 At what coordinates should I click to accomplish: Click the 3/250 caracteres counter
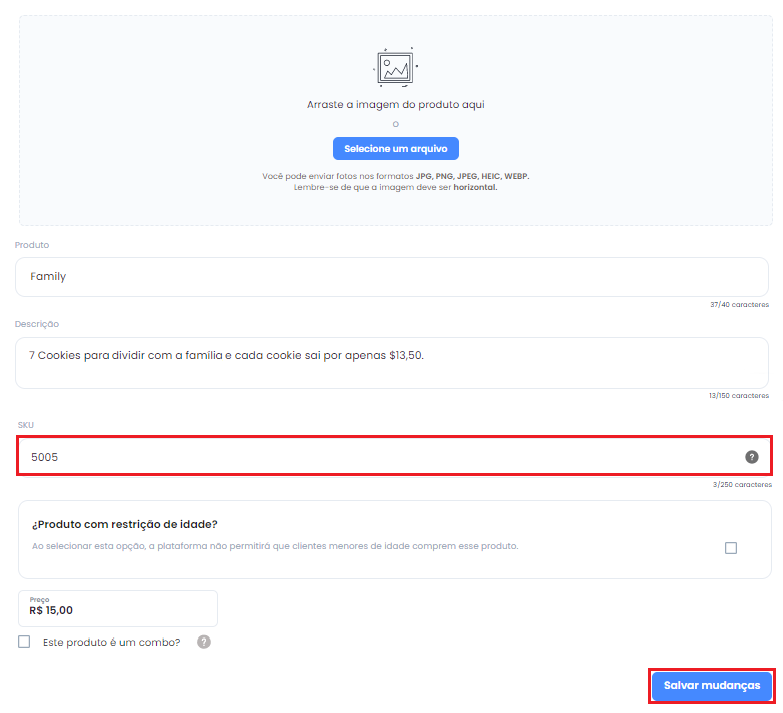[x=742, y=484]
